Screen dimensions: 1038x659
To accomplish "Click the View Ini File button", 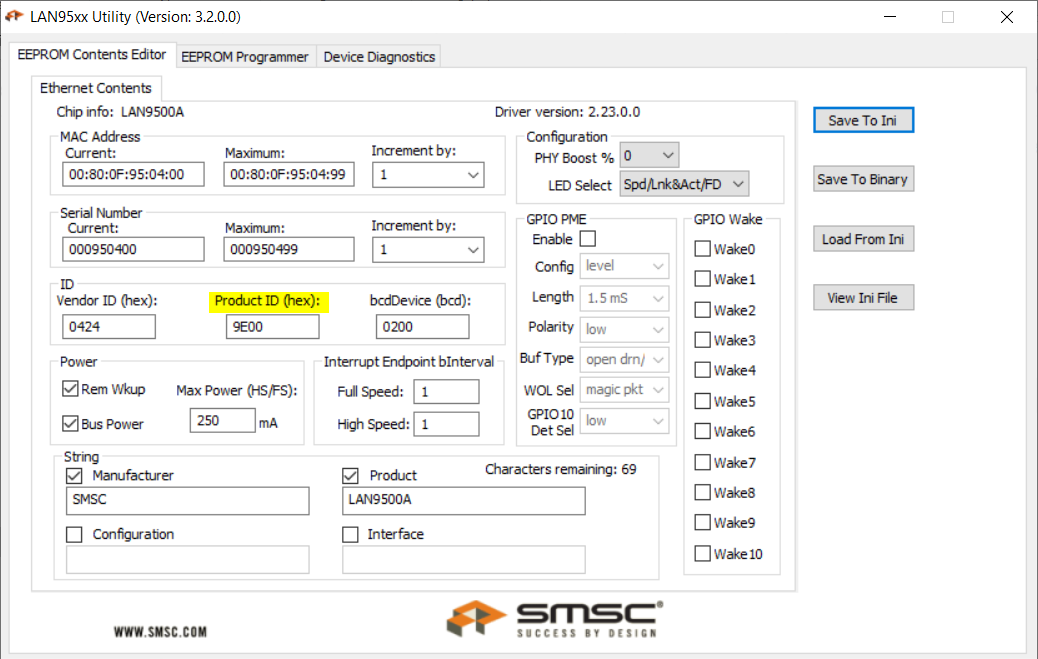I will pyautogui.click(x=863, y=298).
